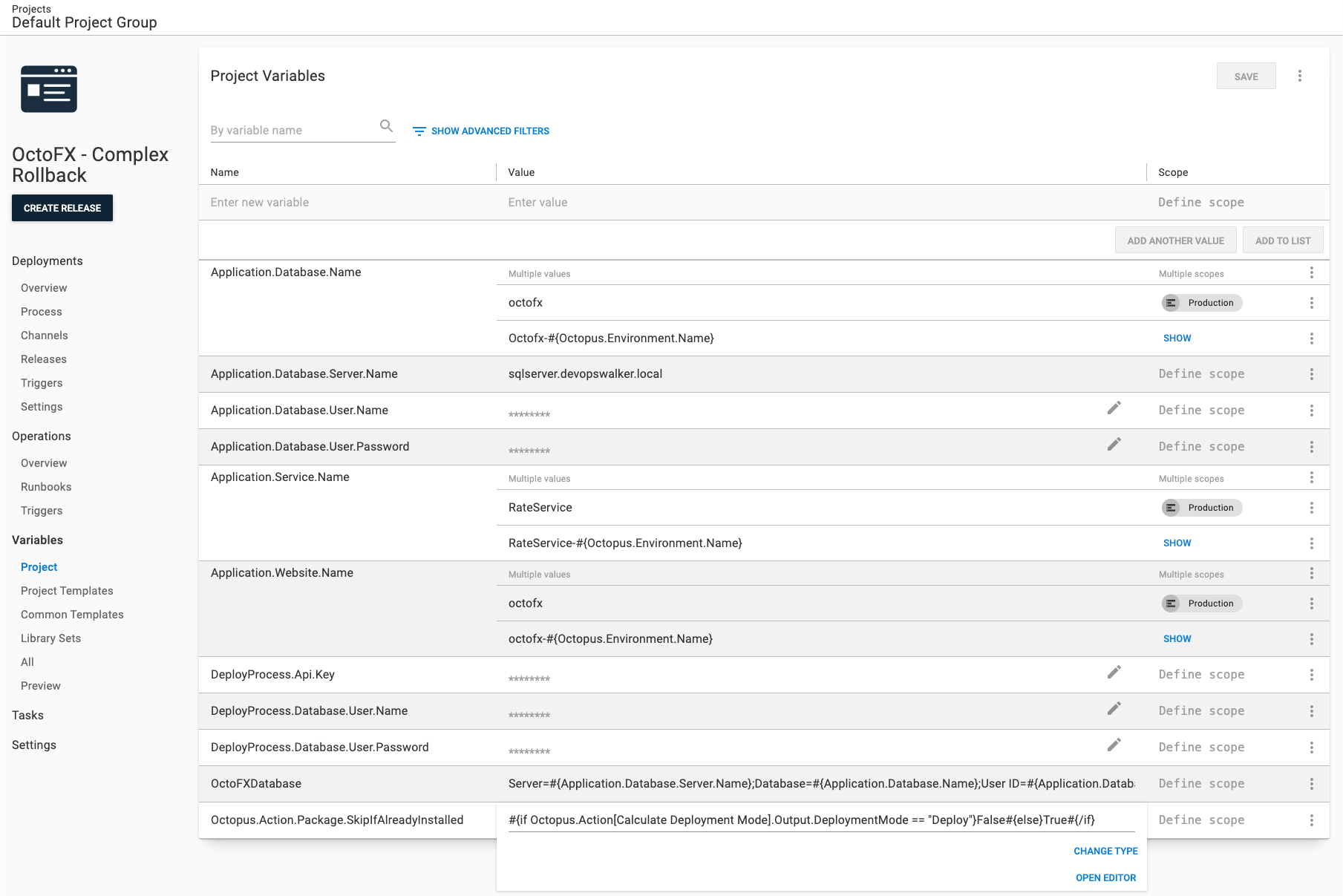Navigate to Process in Deployments
Image resolution: width=1343 pixels, height=896 pixels.
click(x=42, y=312)
